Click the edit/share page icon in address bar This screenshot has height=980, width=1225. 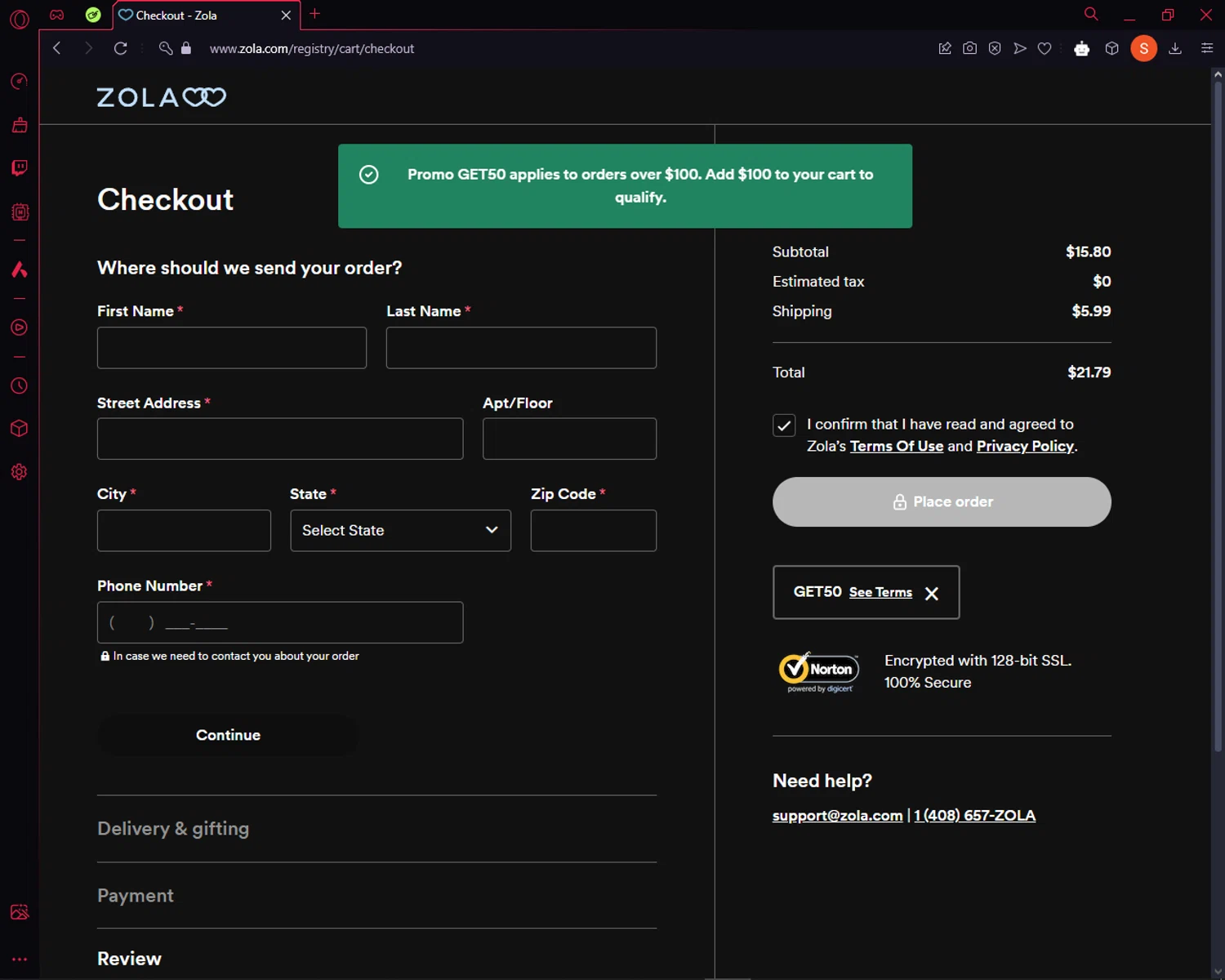pos(945,48)
